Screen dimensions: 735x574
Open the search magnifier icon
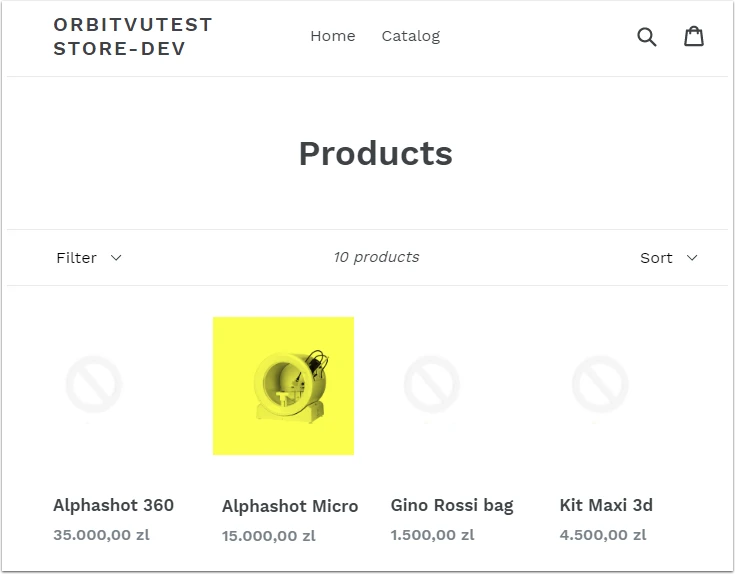pyautogui.click(x=647, y=37)
